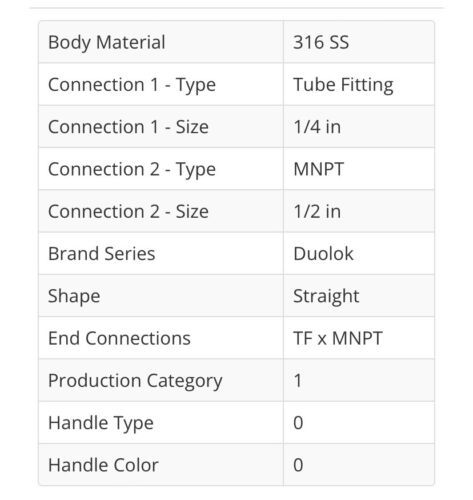Select the 1/2 in value
Screen dimensions: 473x500
[x=317, y=212]
